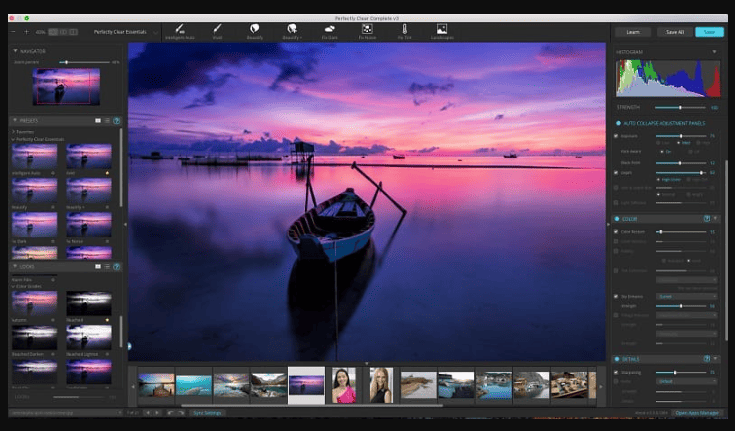The width and height of the screenshot is (735, 431).
Task: Select first sunset pier filmstrip thumbnail
Action: 156,385
